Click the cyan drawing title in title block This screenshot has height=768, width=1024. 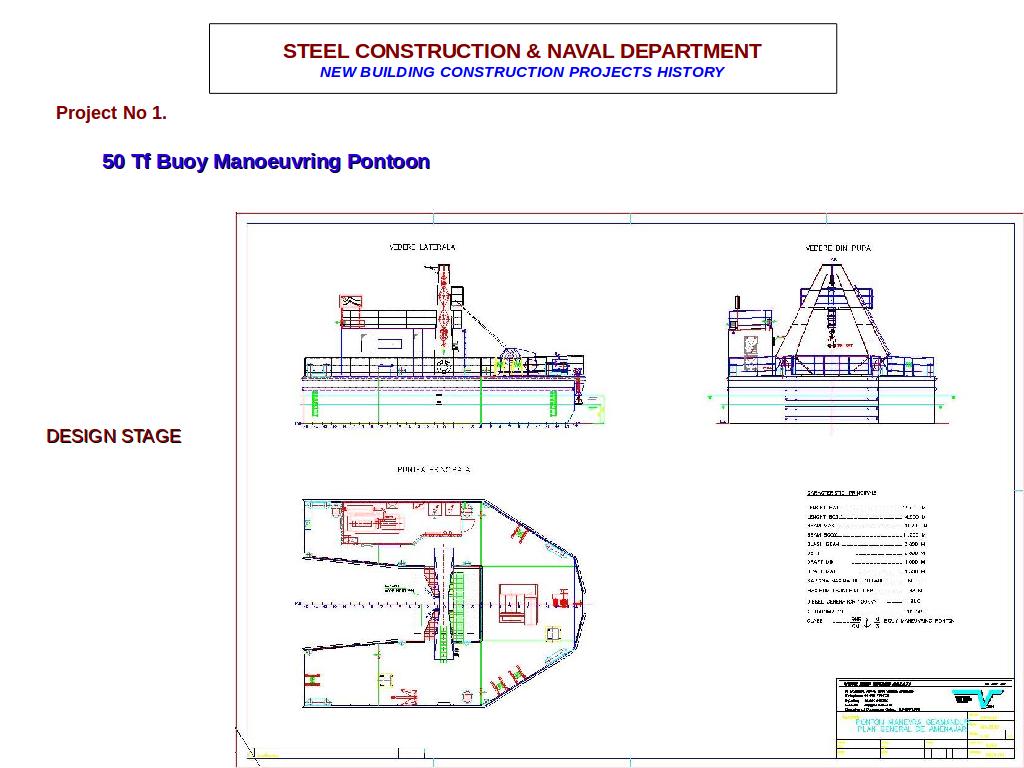tap(904, 725)
